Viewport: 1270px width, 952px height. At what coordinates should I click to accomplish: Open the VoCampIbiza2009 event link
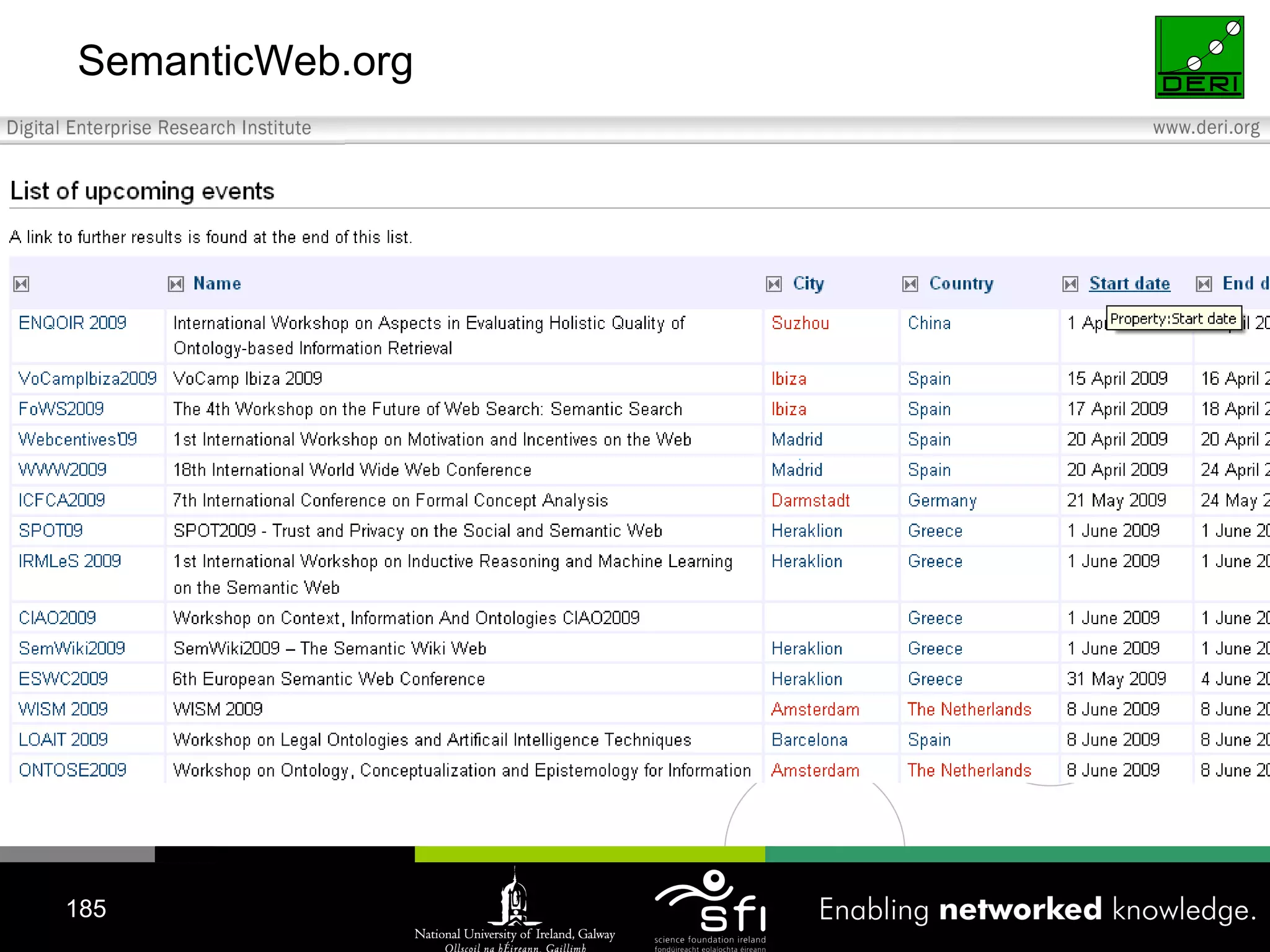point(87,379)
